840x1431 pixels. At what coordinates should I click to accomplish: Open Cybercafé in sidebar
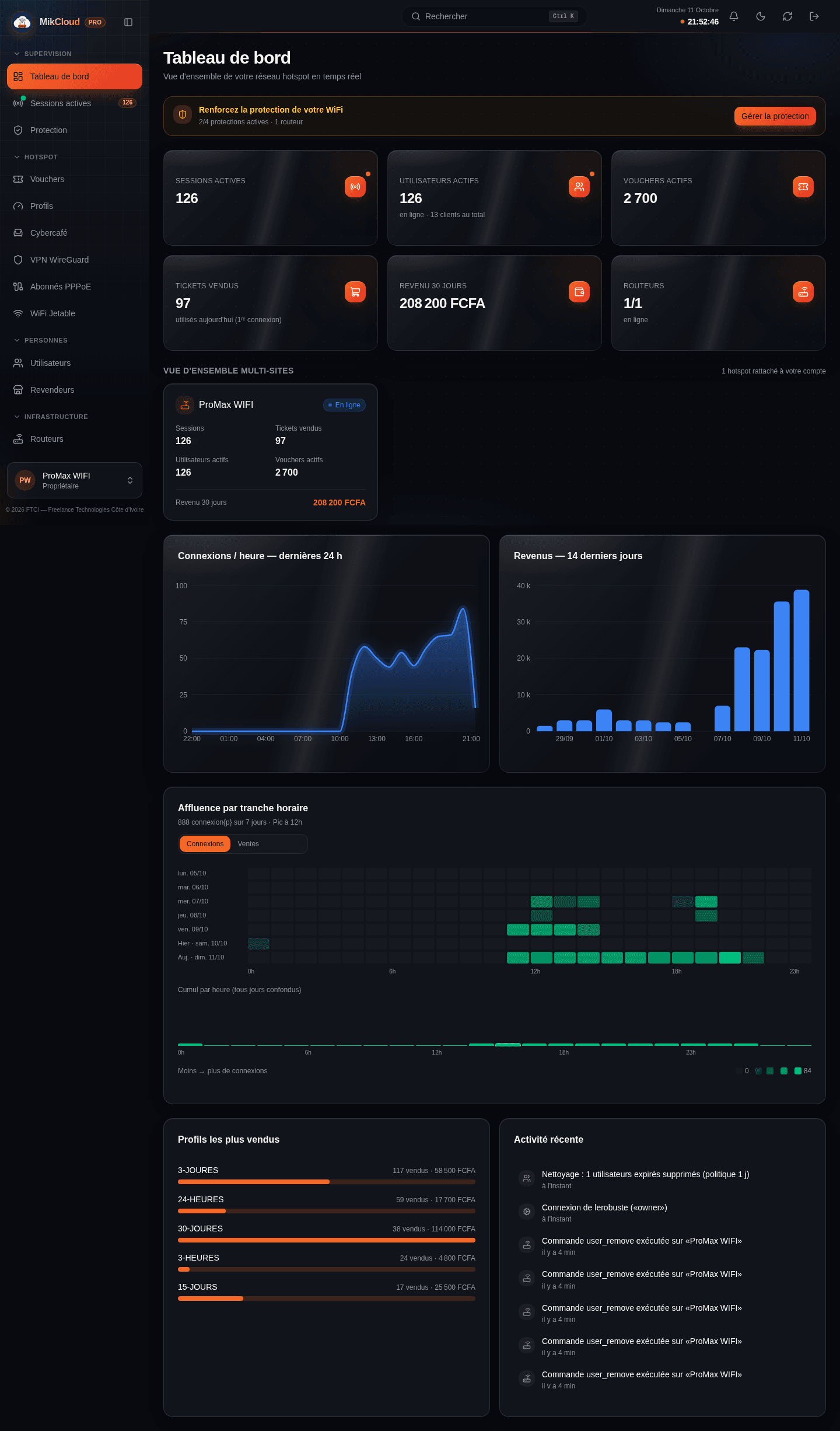75,233
